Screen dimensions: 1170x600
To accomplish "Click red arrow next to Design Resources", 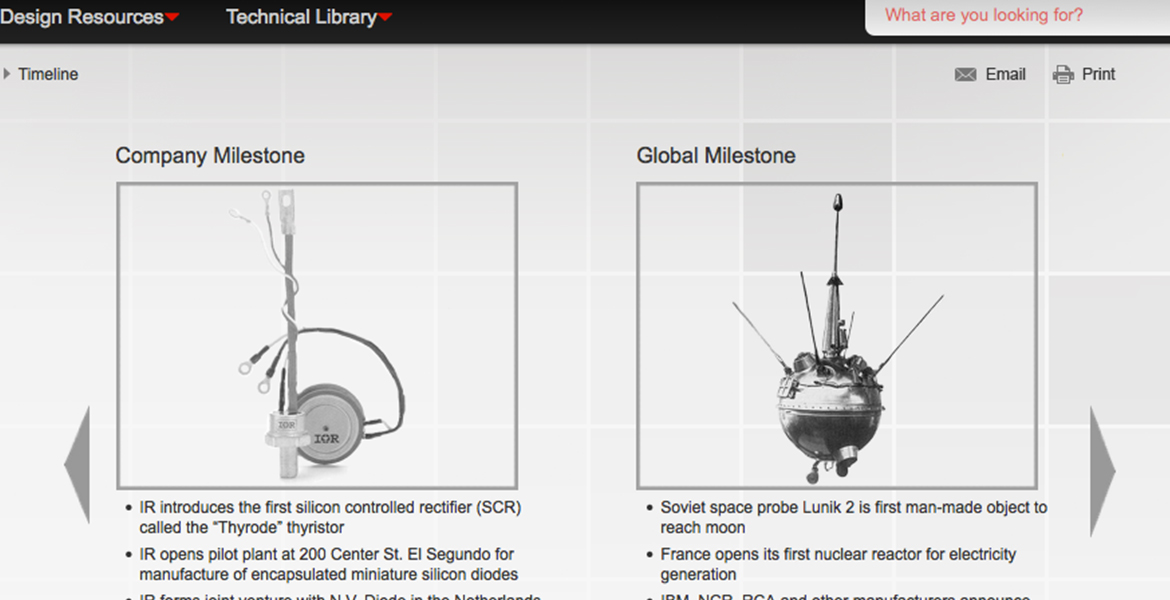I will [172, 18].
